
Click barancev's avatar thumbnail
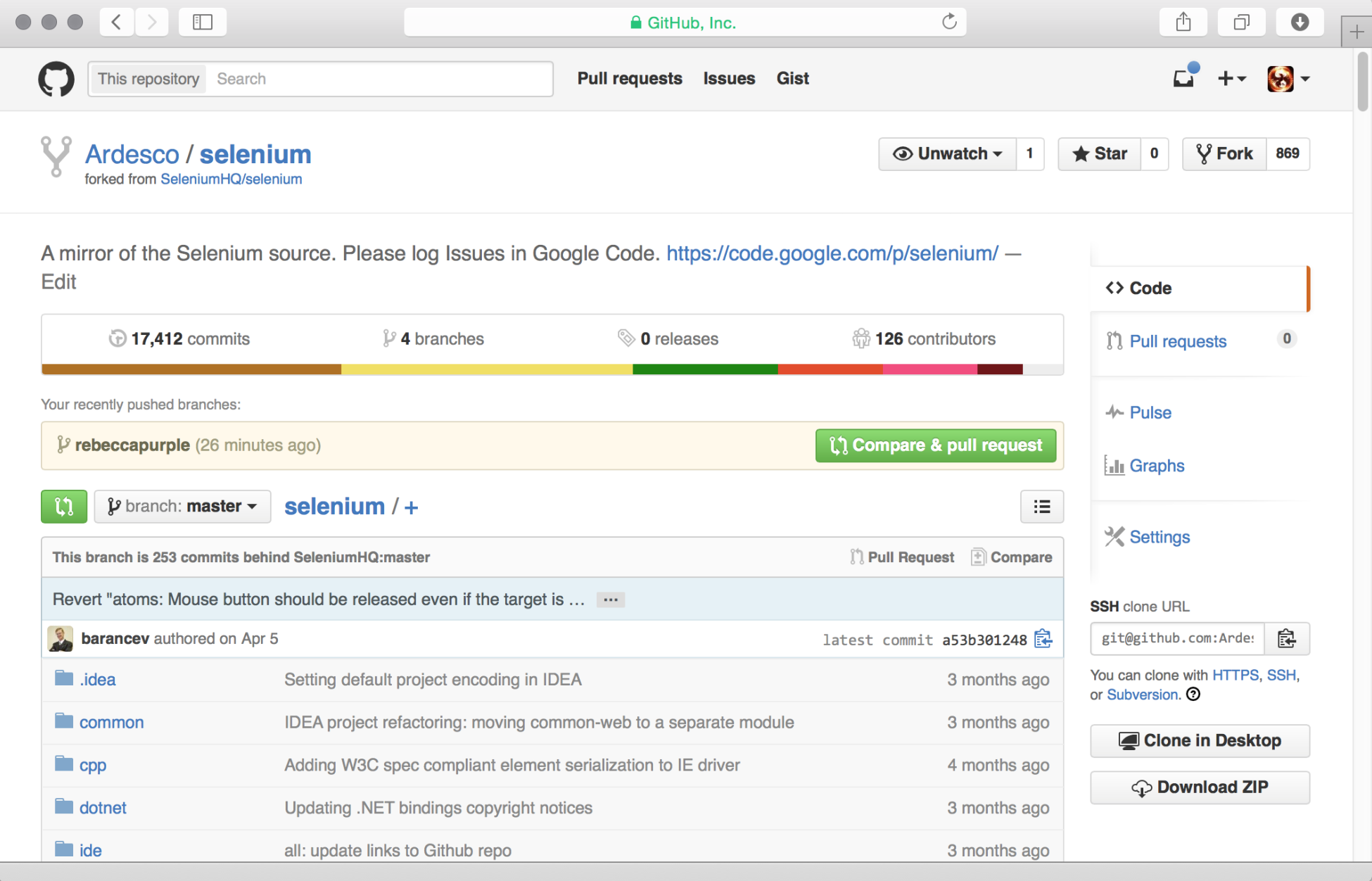[x=61, y=639]
